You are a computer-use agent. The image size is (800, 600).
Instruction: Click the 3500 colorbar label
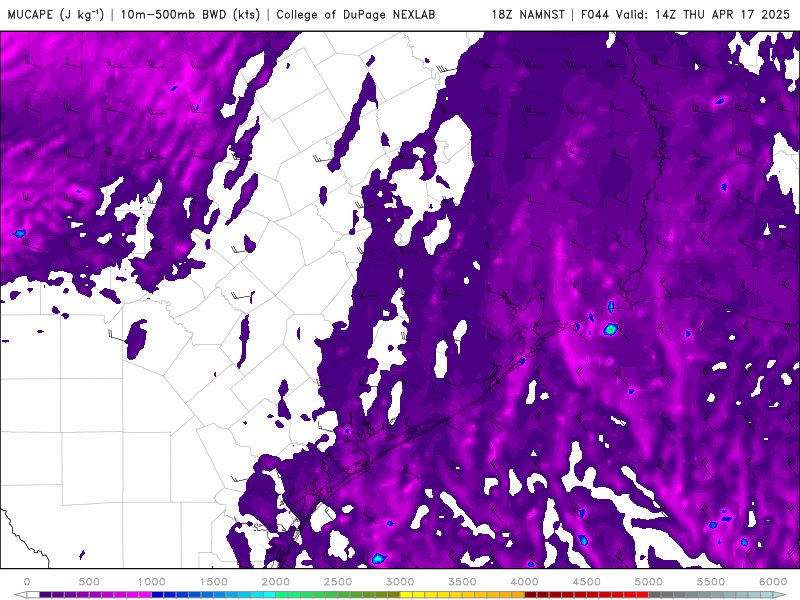click(x=462, y=582)
